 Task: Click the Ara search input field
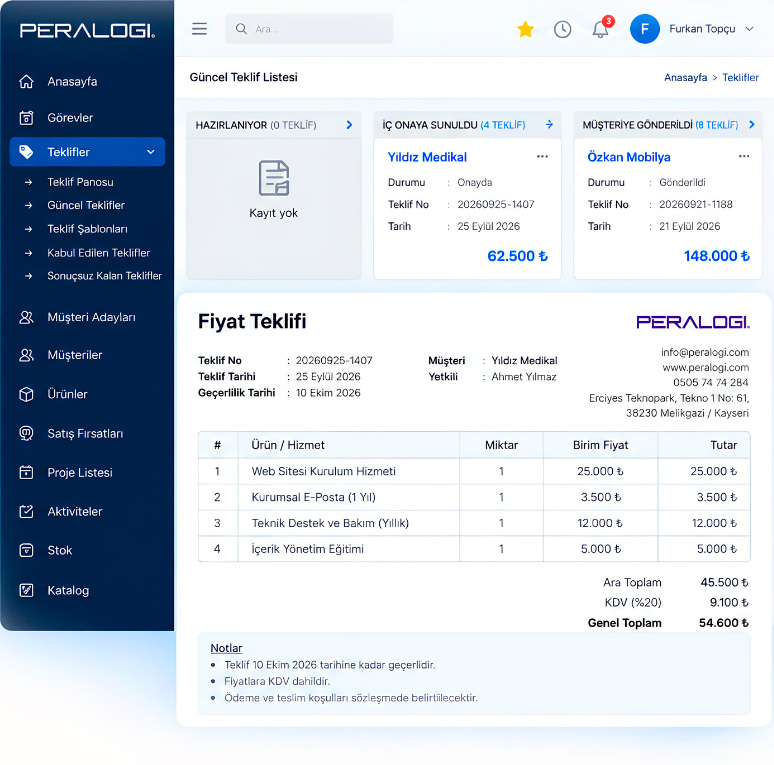[x=309, y=29]
